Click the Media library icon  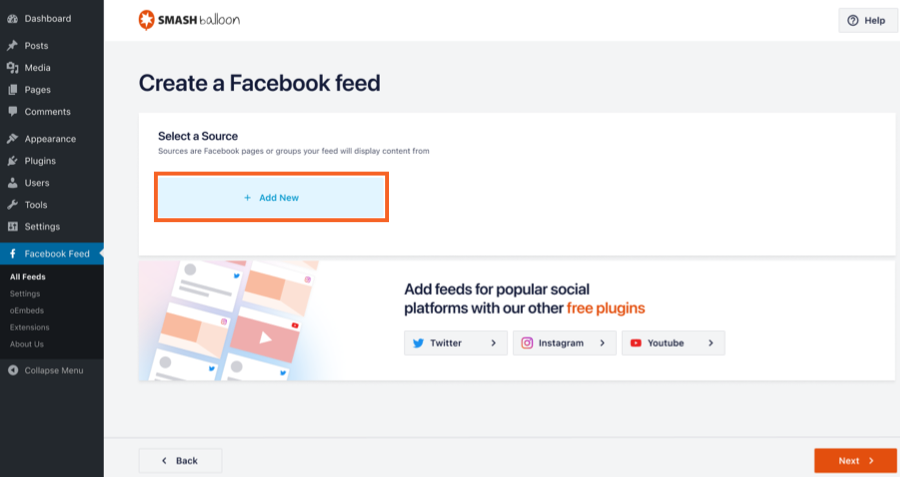12,68
